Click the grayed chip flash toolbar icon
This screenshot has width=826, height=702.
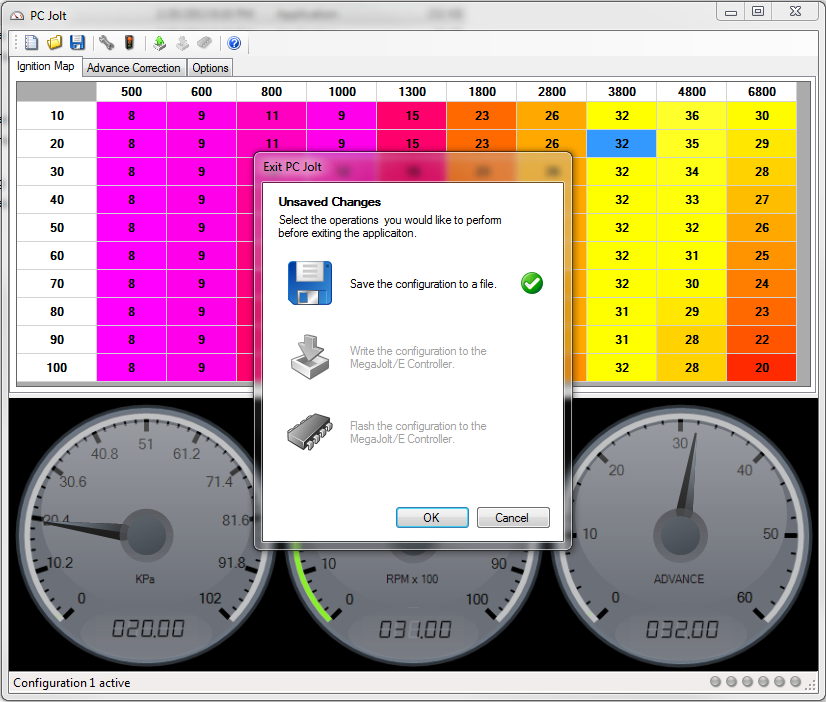click(x=204, y=43)
